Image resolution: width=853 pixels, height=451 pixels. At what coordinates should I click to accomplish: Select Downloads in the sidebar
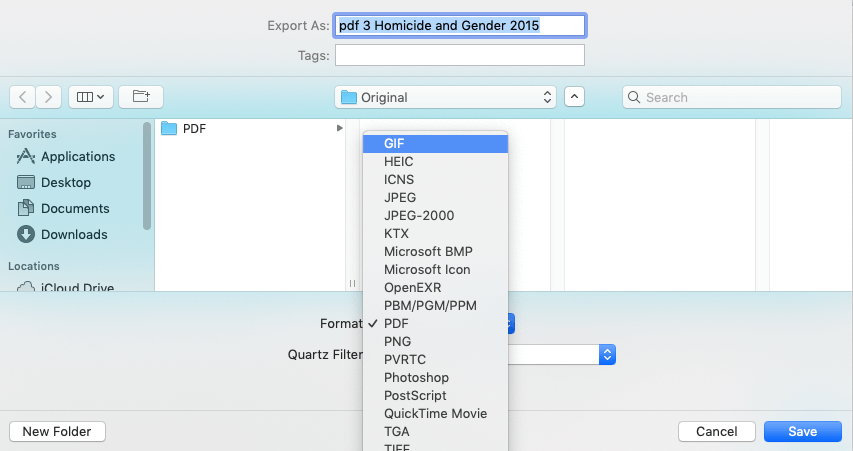click(x=73, y=235)
